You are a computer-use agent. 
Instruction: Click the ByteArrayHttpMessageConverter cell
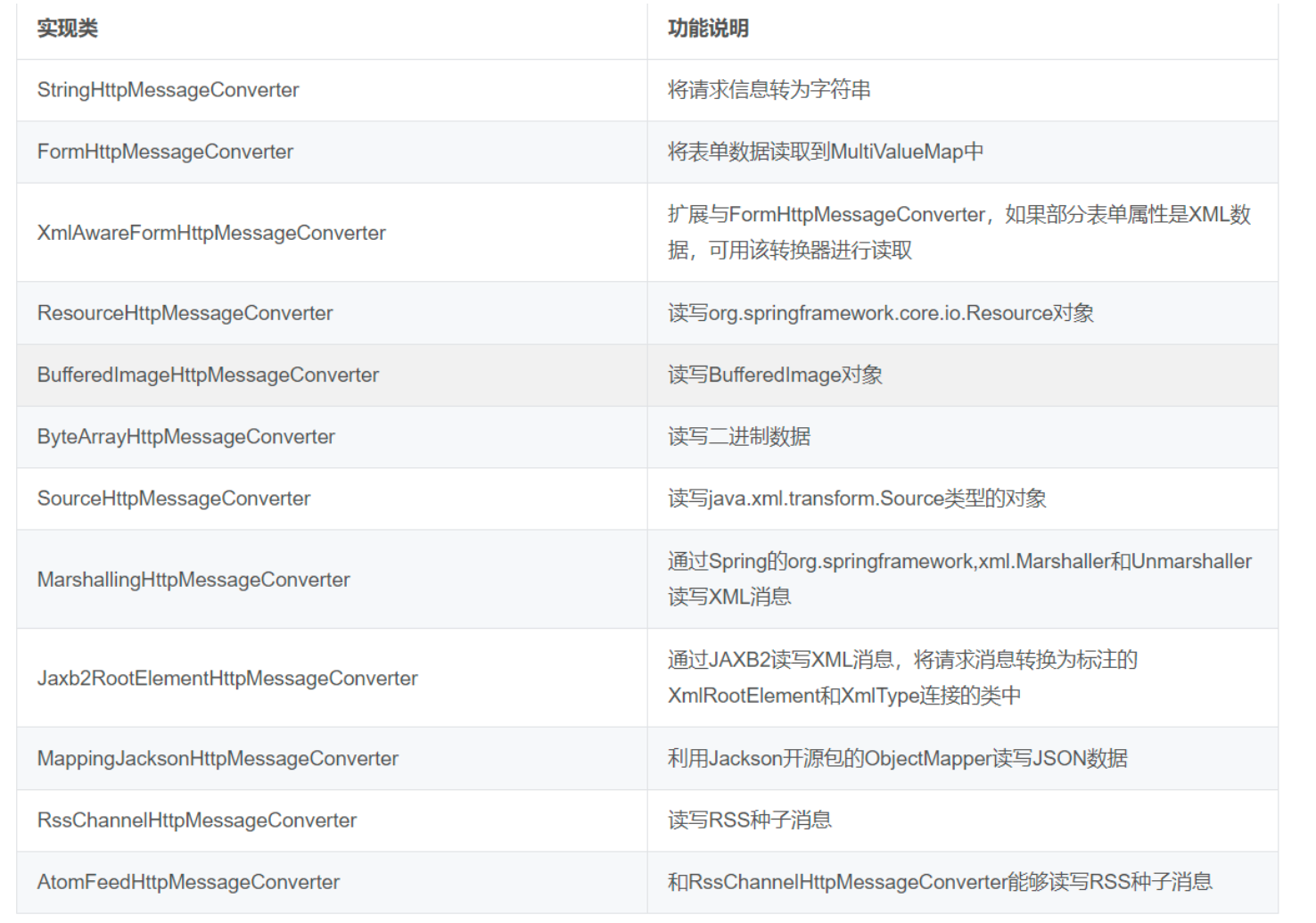185,437
